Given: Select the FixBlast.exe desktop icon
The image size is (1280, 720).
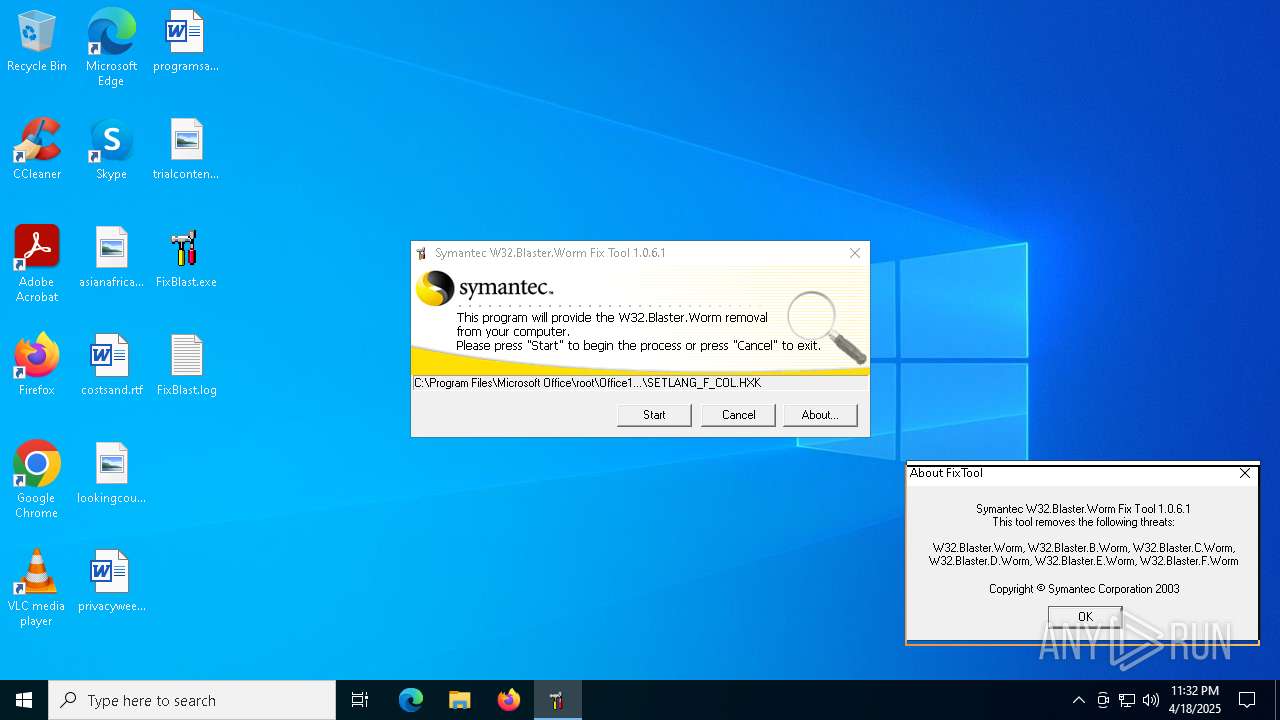Looking at the screenshot, I should tap(186, 258).
